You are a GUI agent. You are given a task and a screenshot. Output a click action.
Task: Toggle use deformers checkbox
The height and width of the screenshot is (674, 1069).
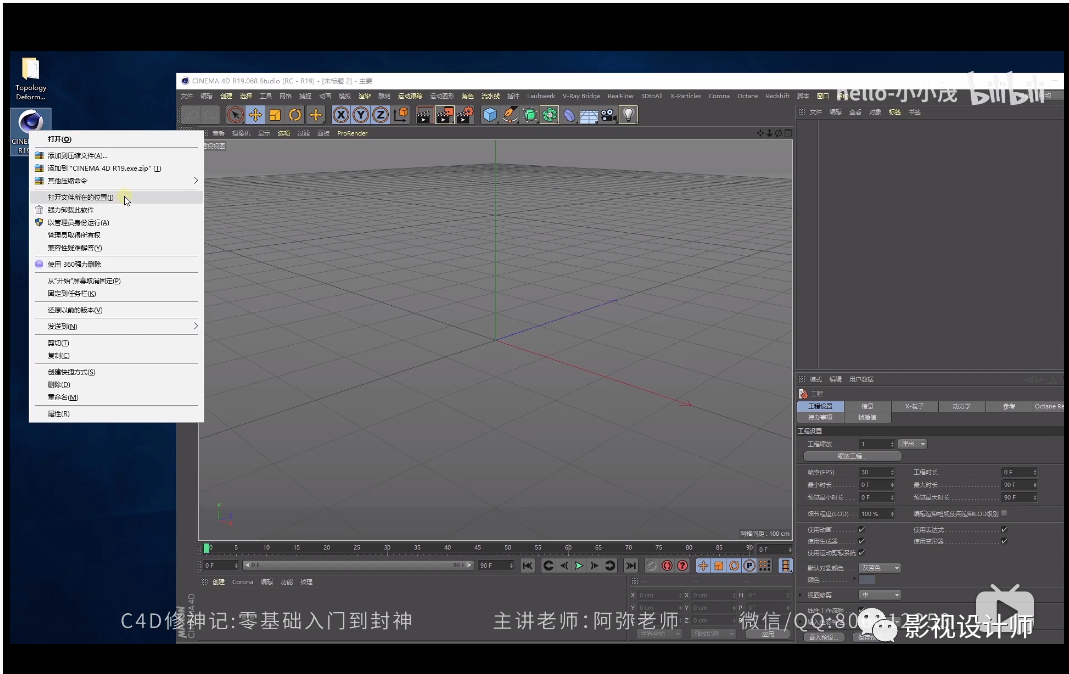pos(1004,541)
